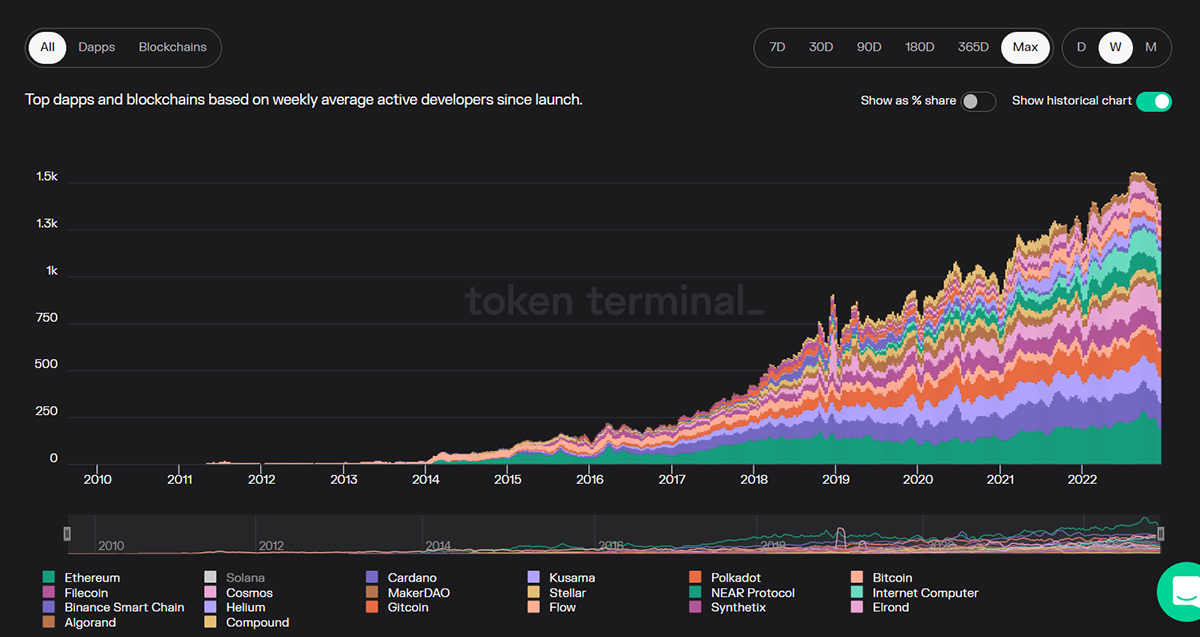Click the chart description starting "Top dapps and blockchains"
Screen dimensions: 1200x637
[304, 100]
